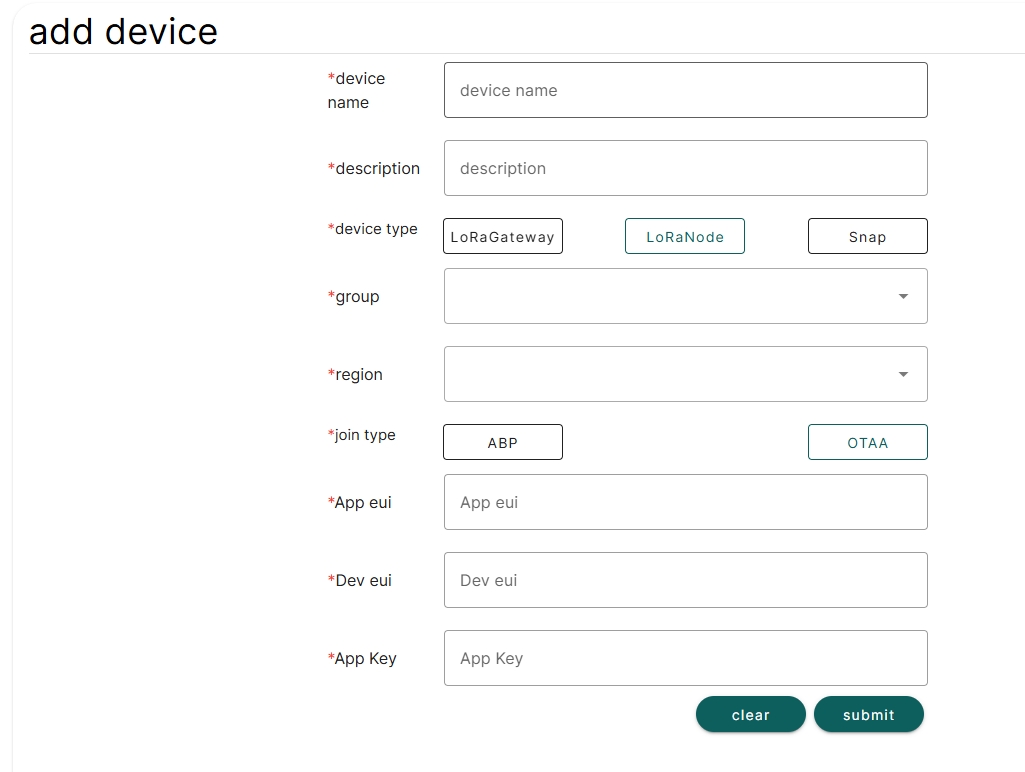1025x772 pixels.
Task: Click the 'add device' page heading
Action: [x=123, y=32]
